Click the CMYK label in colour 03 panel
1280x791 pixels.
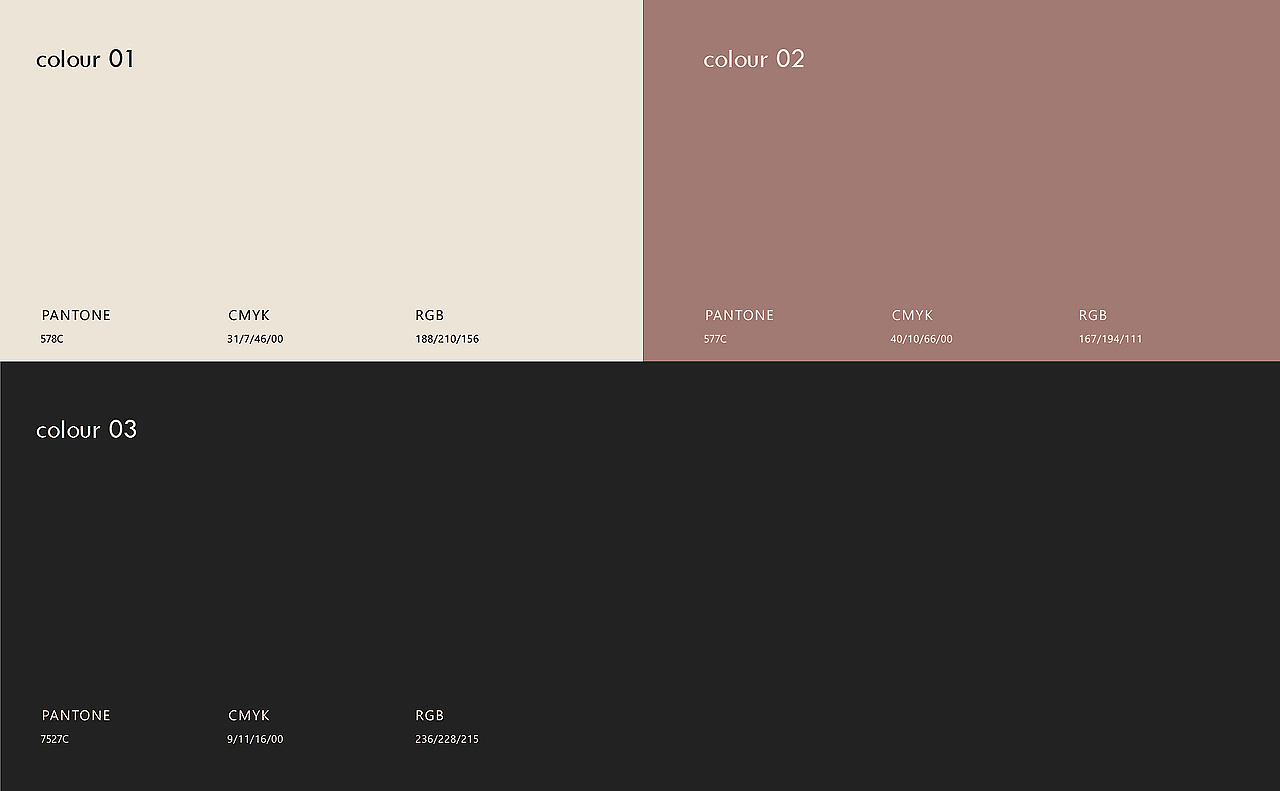click(x=249, y=715)
